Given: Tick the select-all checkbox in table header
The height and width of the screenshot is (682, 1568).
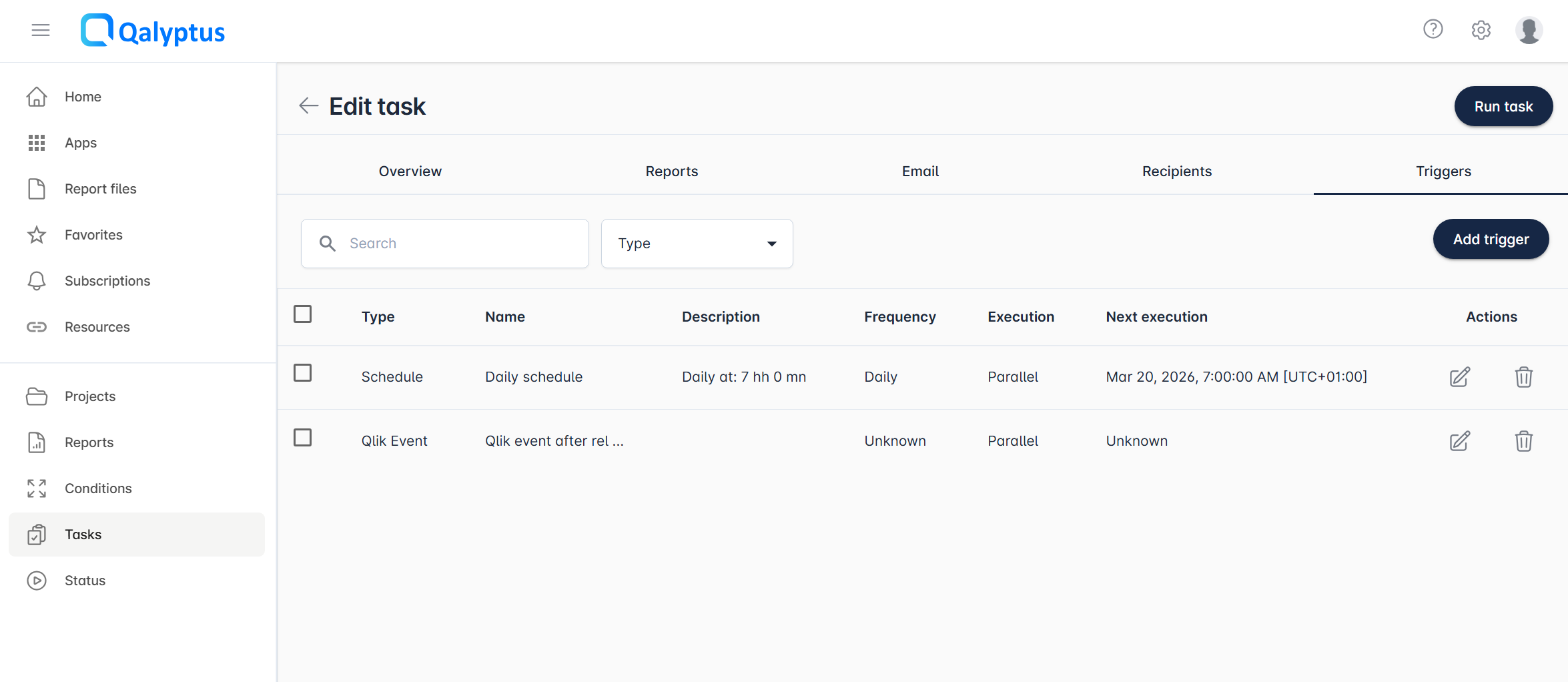Looking at the screenshot, I should click(303, 314).
